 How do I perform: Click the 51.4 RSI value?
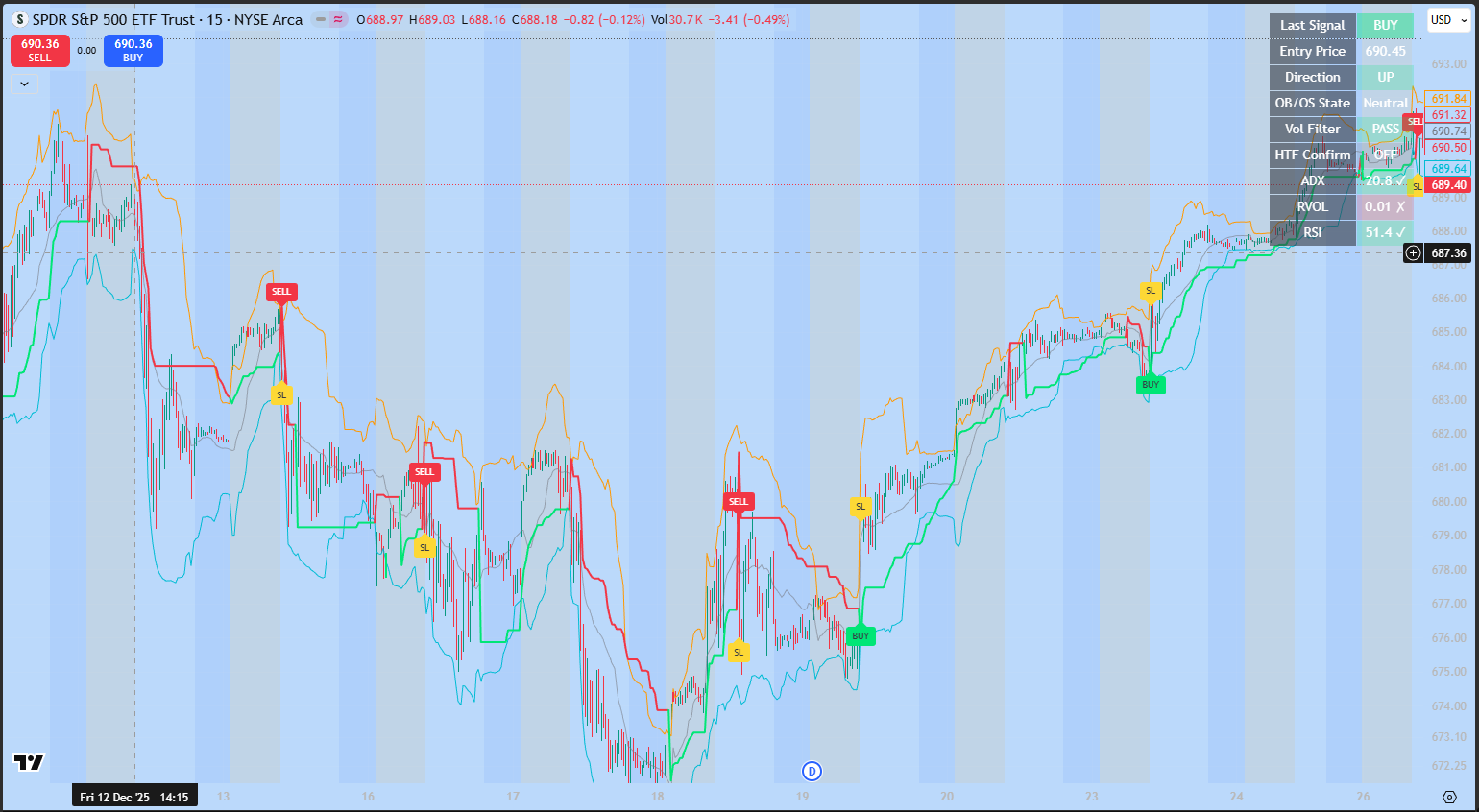pos(1385,233)
